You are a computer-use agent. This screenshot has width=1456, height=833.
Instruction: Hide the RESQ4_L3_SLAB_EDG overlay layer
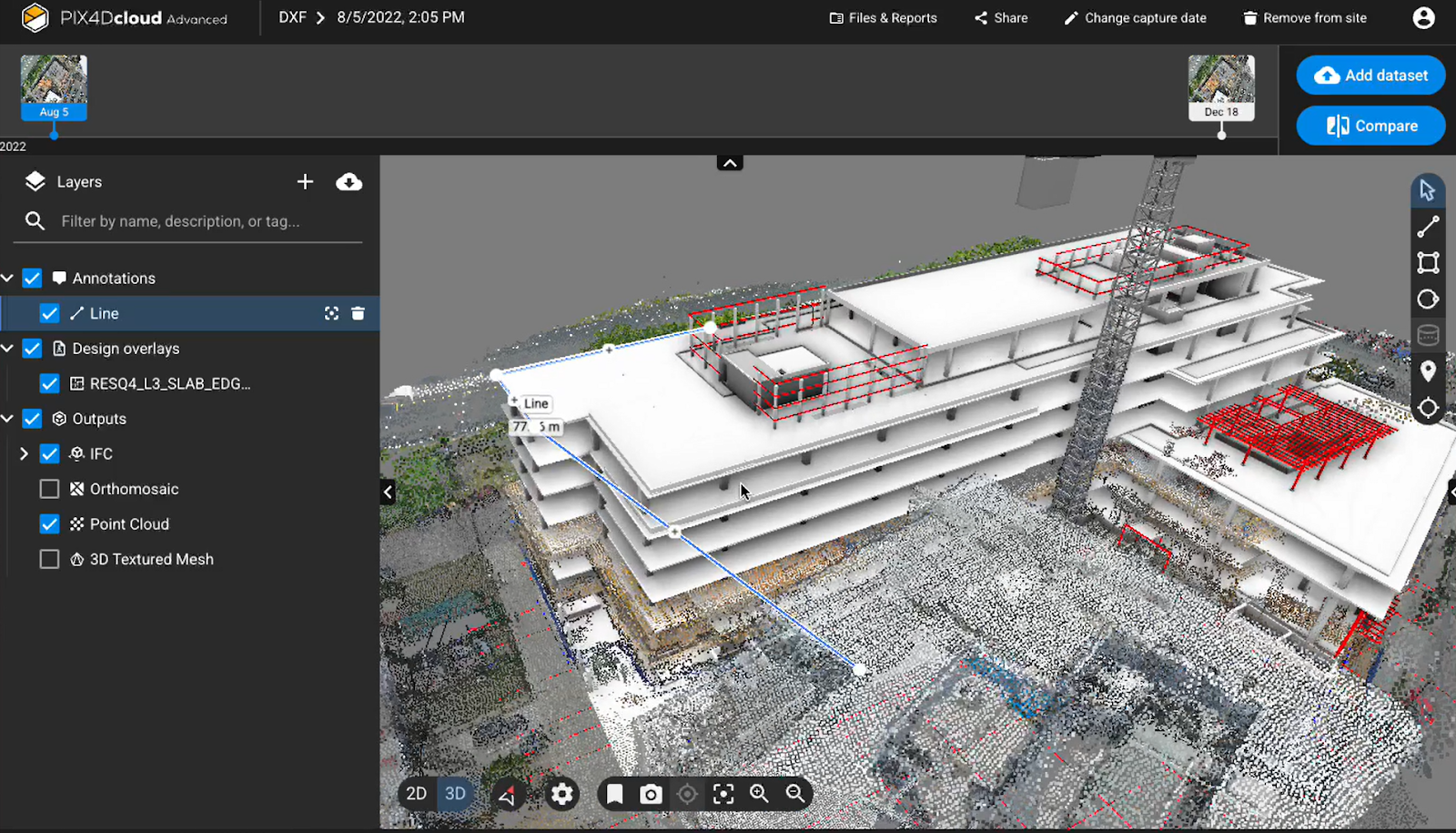[49, 384]
